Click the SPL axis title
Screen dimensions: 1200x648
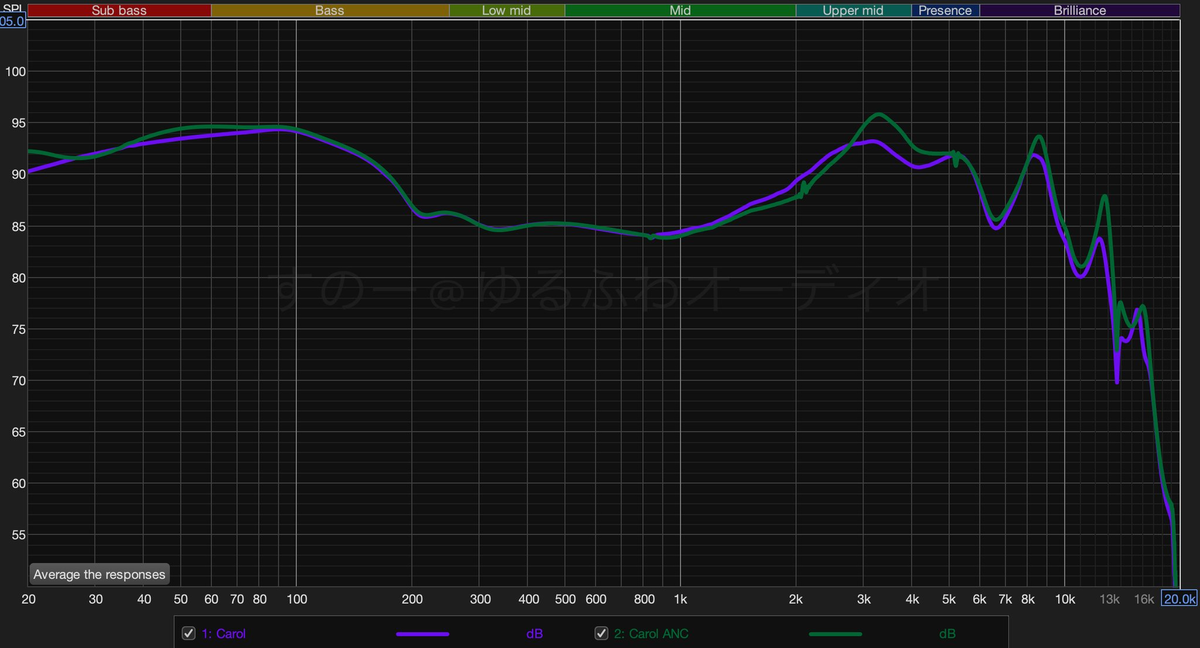click(11, 7)
